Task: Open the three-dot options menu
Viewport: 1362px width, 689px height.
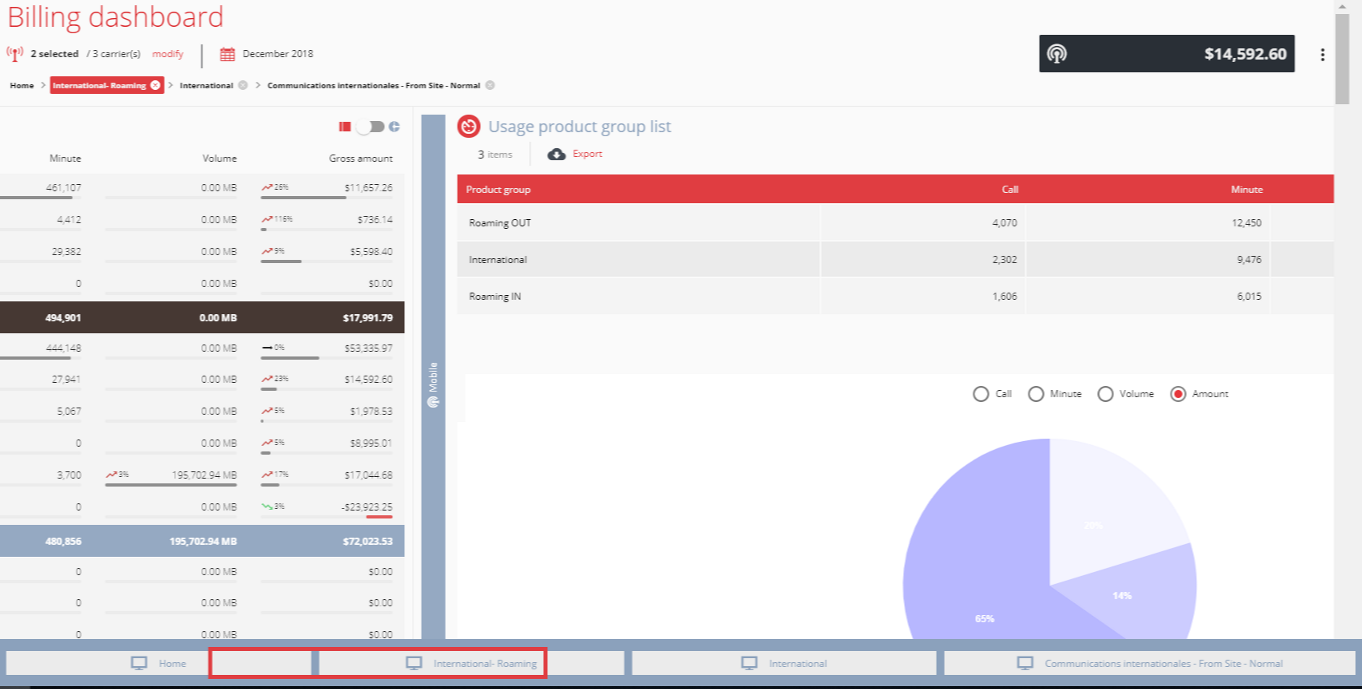Action: (1323, 55)
